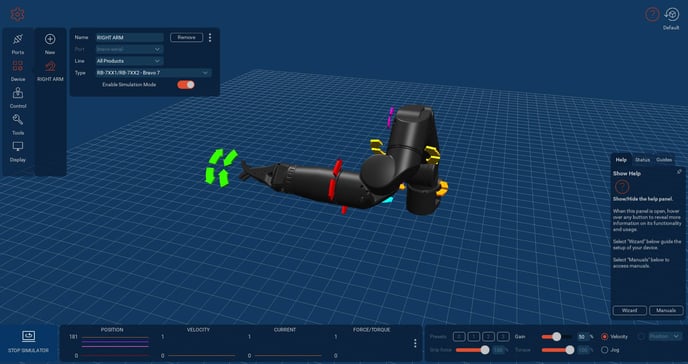Switch to the Status tab
This screenshot has height=364, width=688.
pyautogui.click(x=642, y=160)
